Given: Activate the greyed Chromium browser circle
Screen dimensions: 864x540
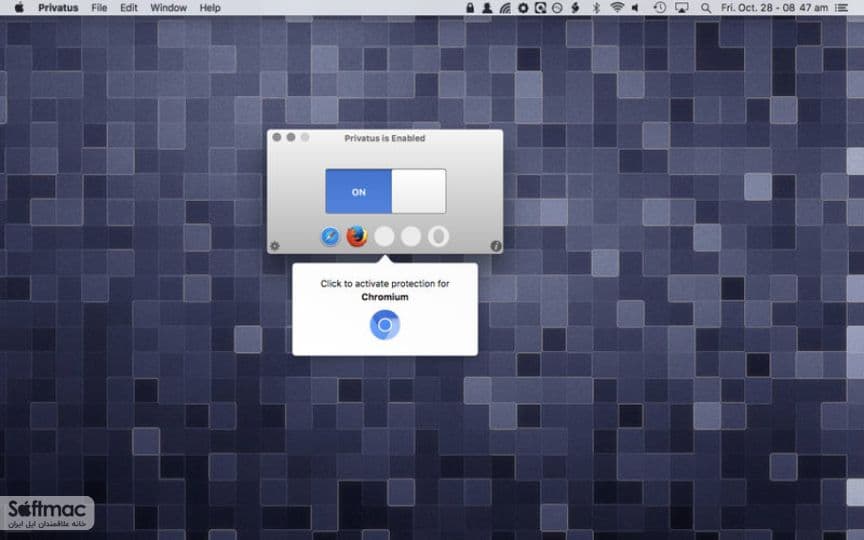Looking at the screenshot, I should coord(384,237).
